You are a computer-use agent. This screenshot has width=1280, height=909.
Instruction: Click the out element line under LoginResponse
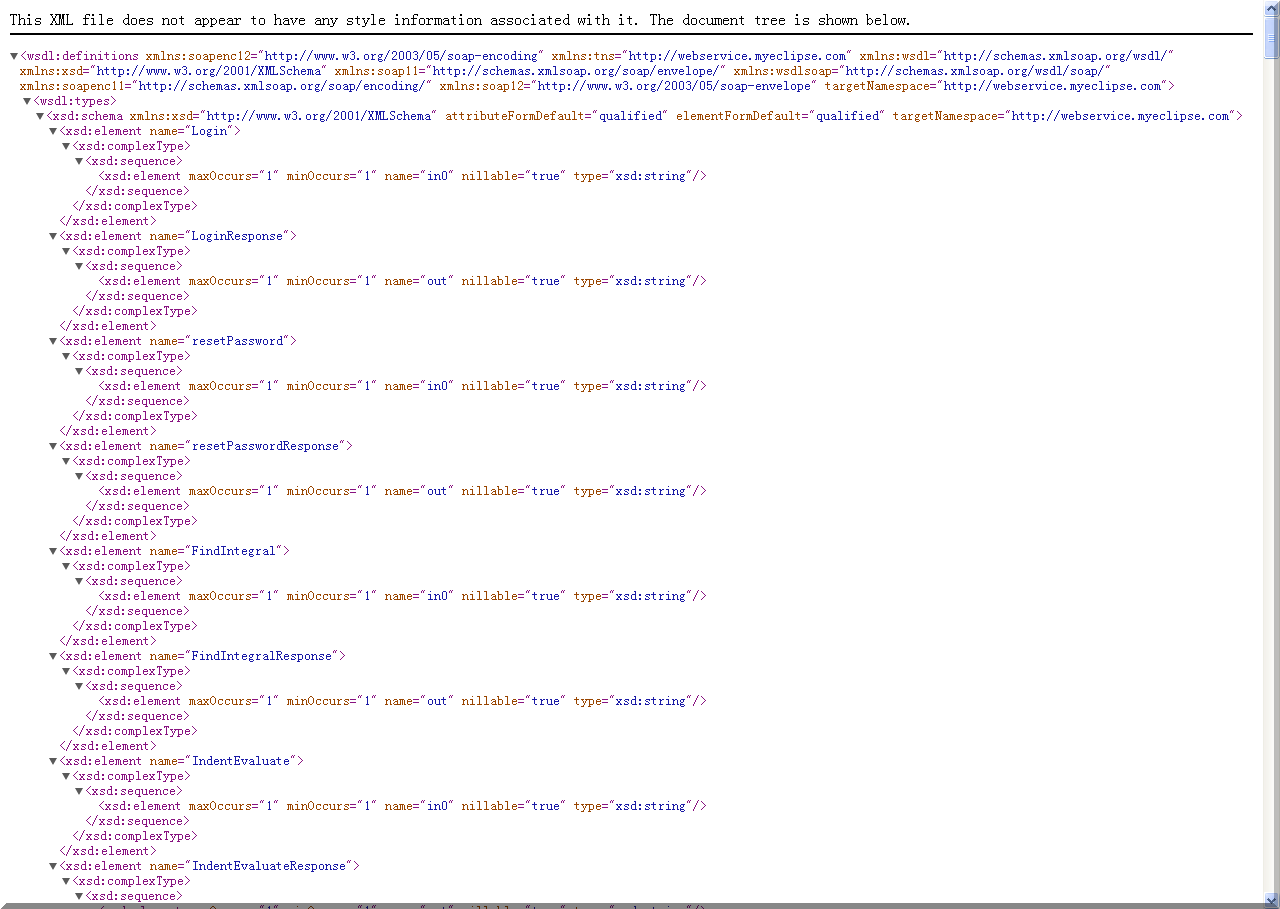click(402, 281)
